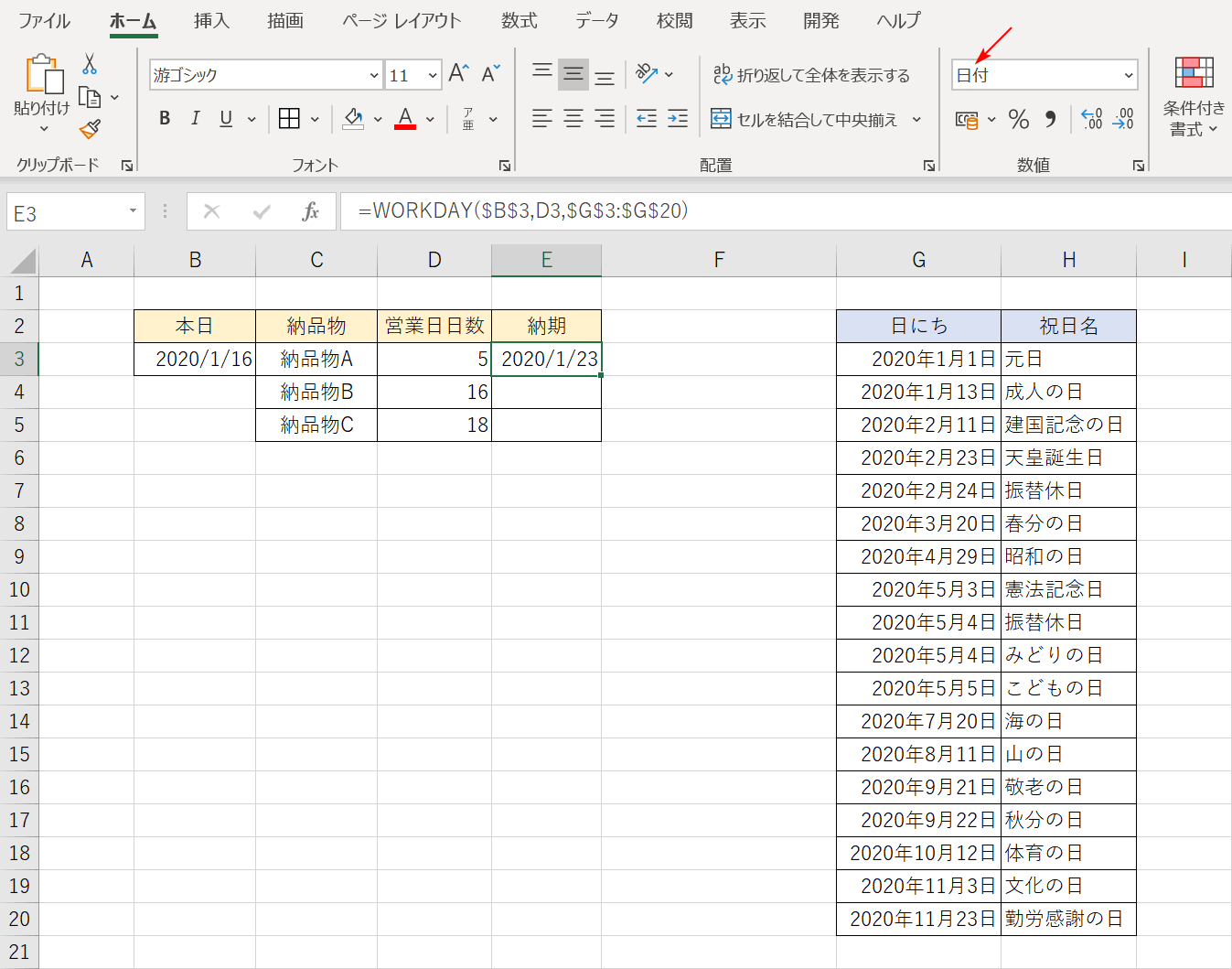Select cell E4 under 納期
This screenshot has width=1232, height=969.
pyautogui.click(x=546, y=392)
